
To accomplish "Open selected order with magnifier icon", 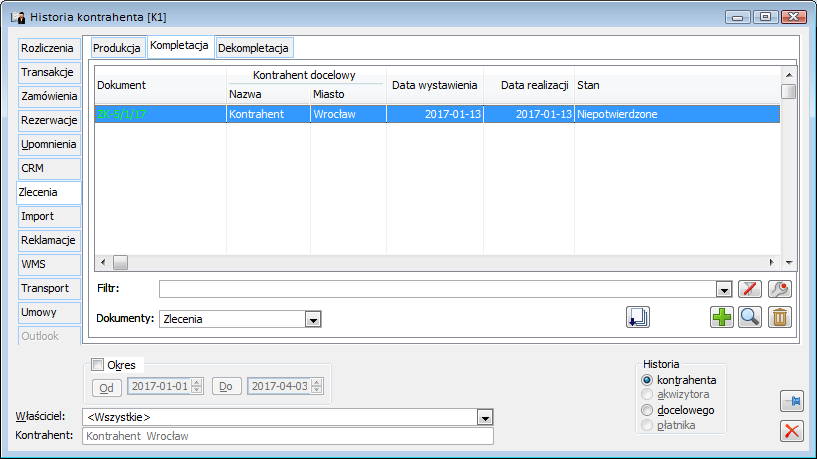I will (x=750, y=317).
